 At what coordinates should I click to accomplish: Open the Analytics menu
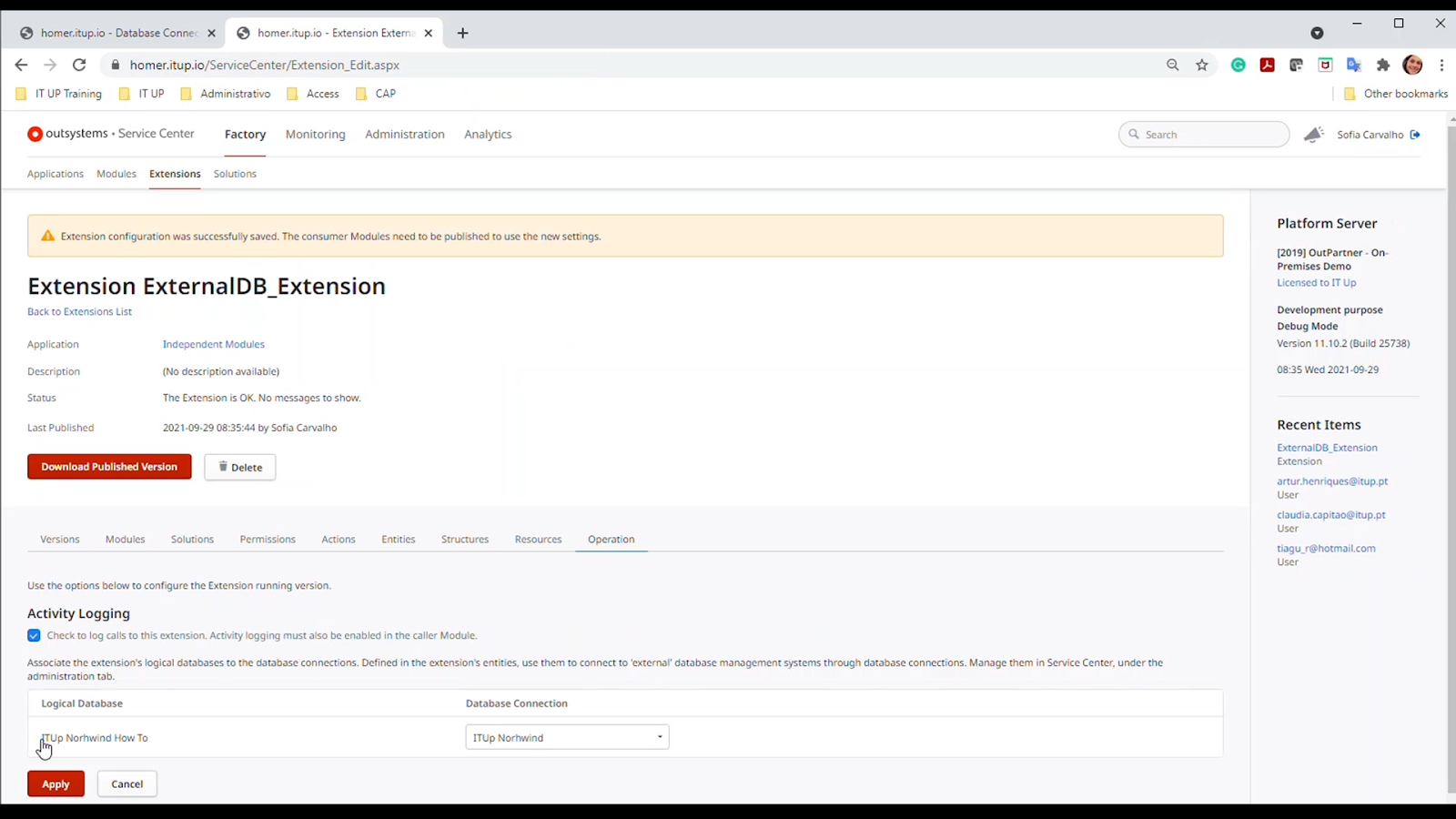488,134
